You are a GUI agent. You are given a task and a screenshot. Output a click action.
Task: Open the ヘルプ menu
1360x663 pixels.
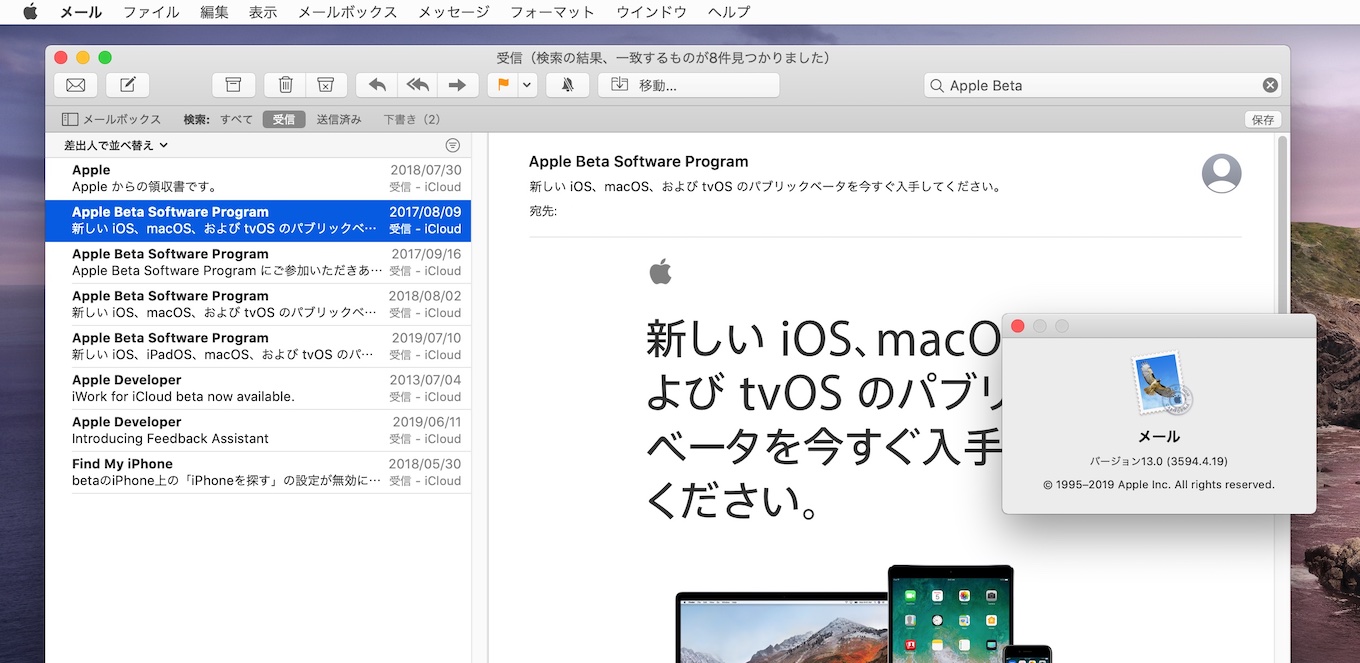point(729,12)
